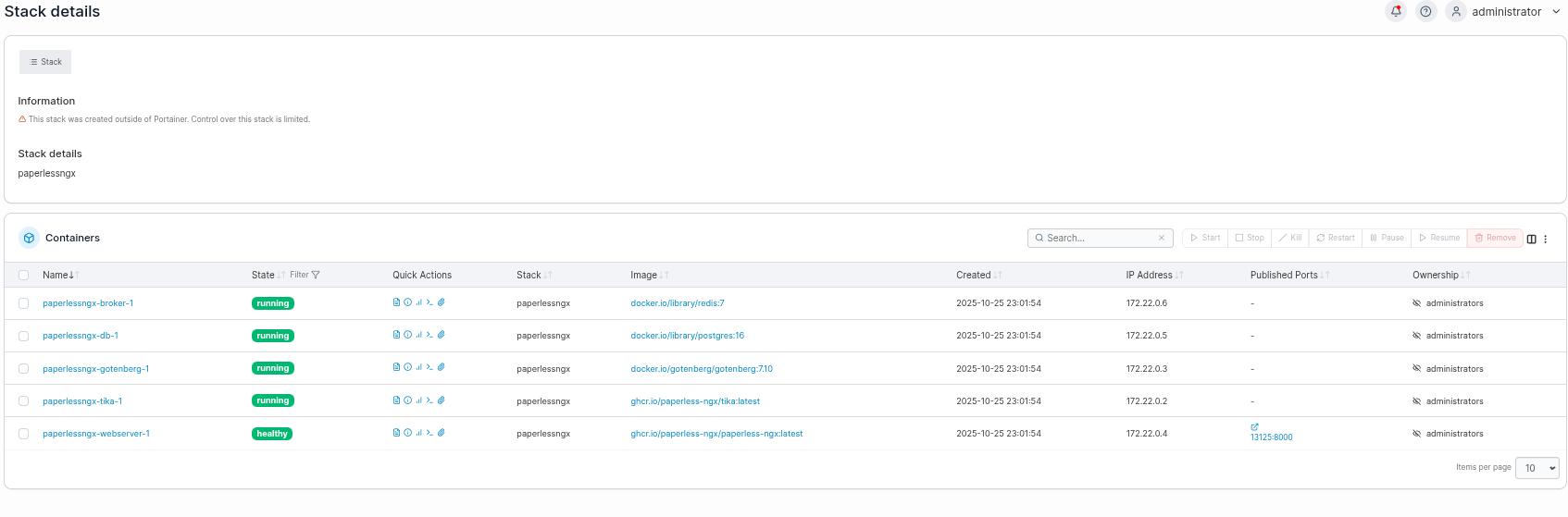Open the notifications bell
This screenshot has height=517, width=1568.
(x=1396, y=12)
